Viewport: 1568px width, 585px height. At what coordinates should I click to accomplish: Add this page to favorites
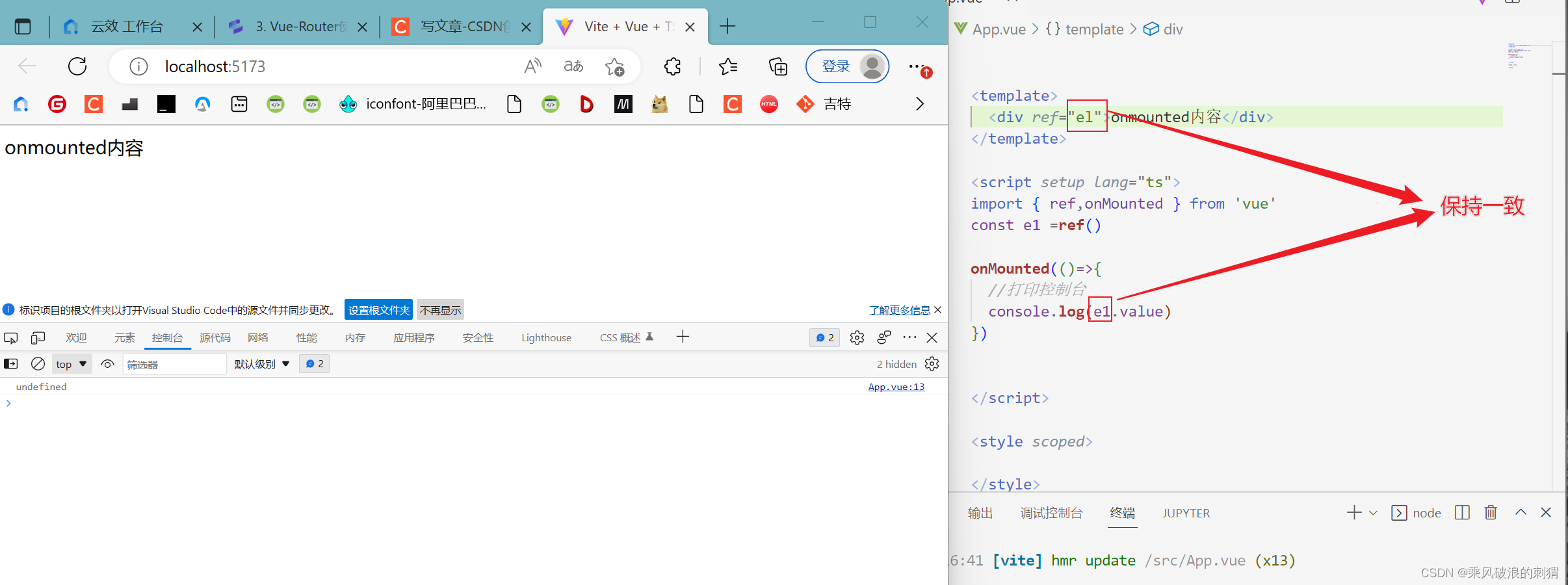[x=614, y=66]
